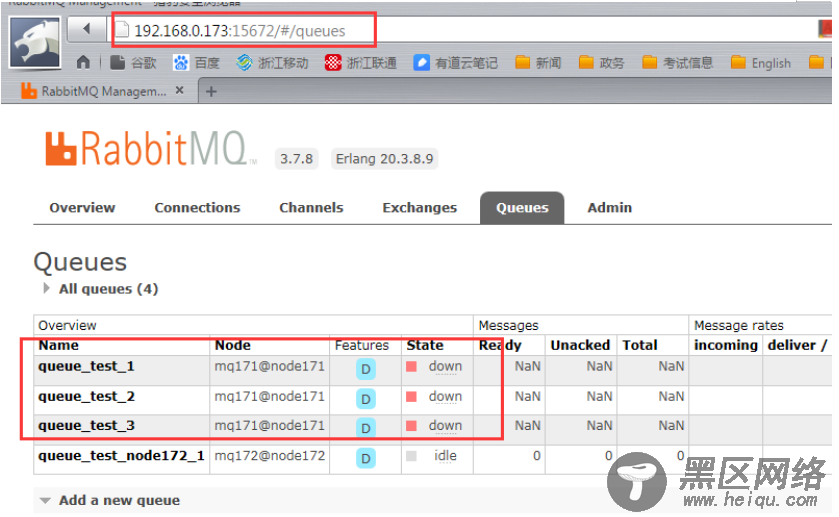
Task: Click the down state of queue_test_2
Action: pos(445,397)
